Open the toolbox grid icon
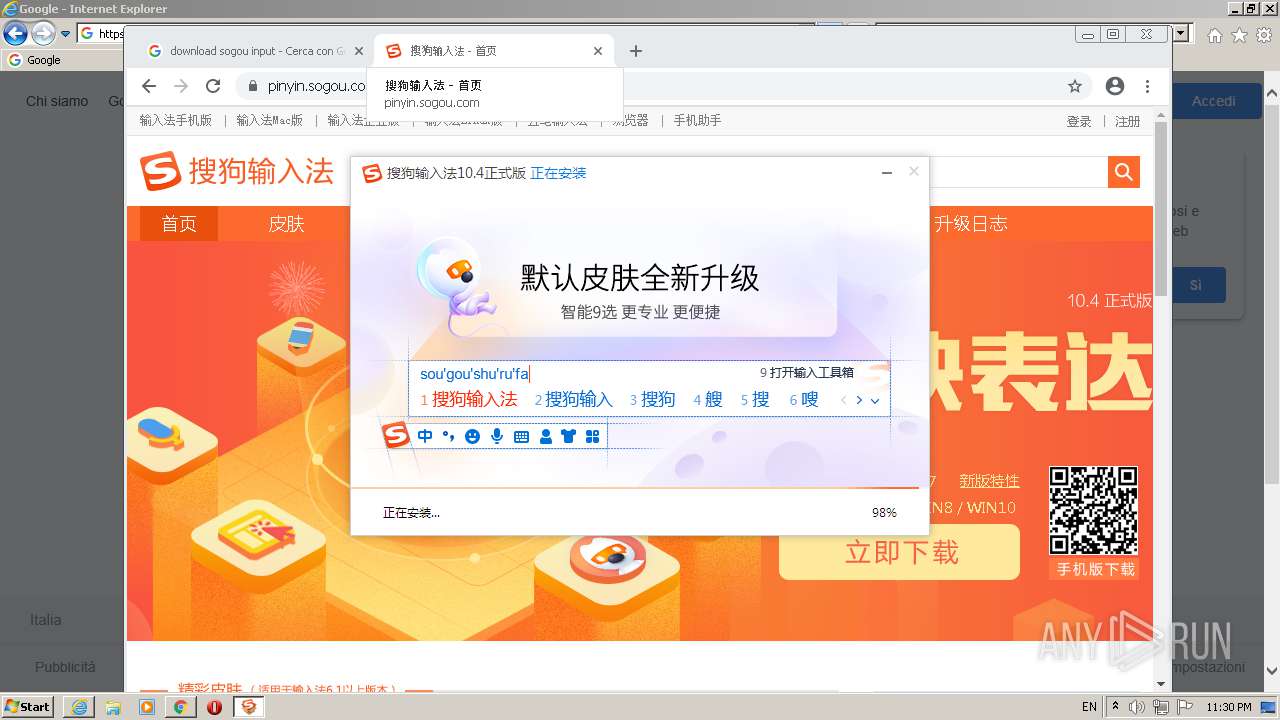The image size is (1280, 720). click(x=592, y=436)
